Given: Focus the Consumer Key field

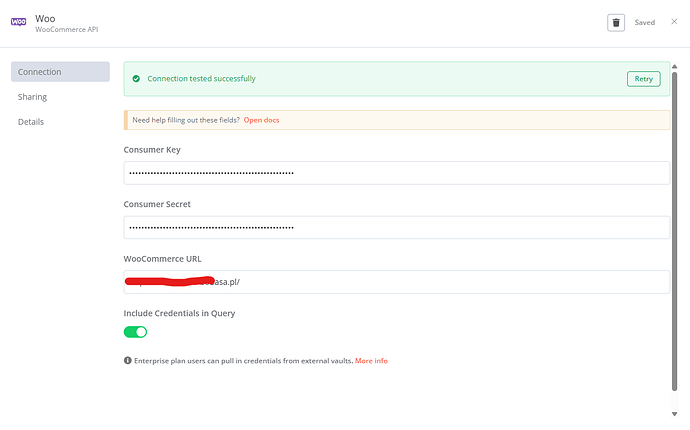Looking at the screenshot, I should tap(396, 173).
